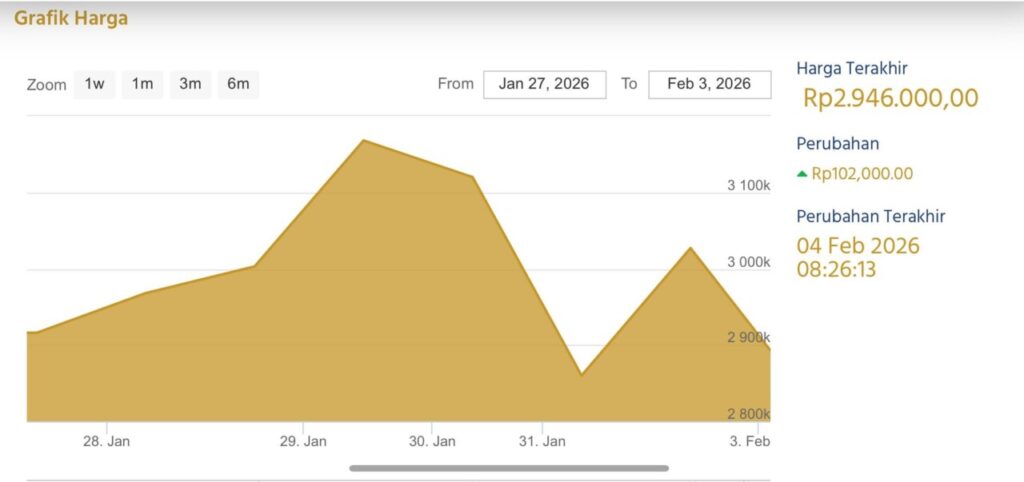Click the green up-triangle change indicator
Screen dimensions: 1024x482
[802, 174]
